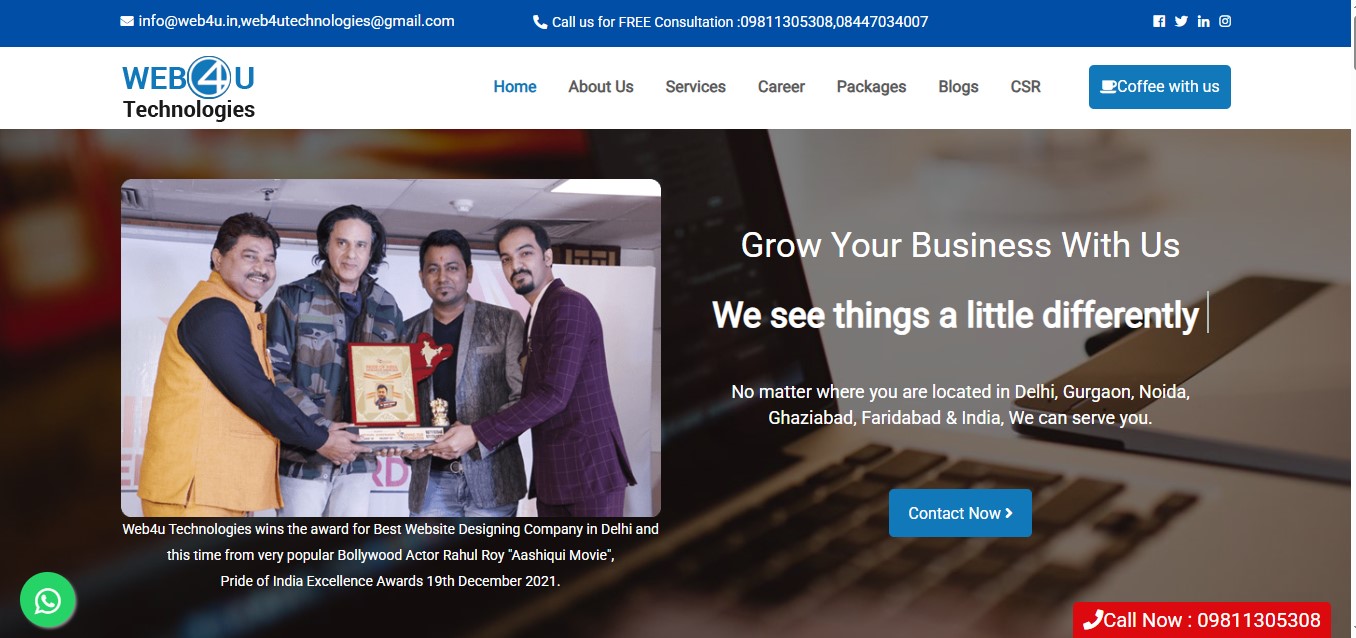This screenshot has width=1356, height=638.
Task: Click the award ceremony photo
Action: pos(391,348)
